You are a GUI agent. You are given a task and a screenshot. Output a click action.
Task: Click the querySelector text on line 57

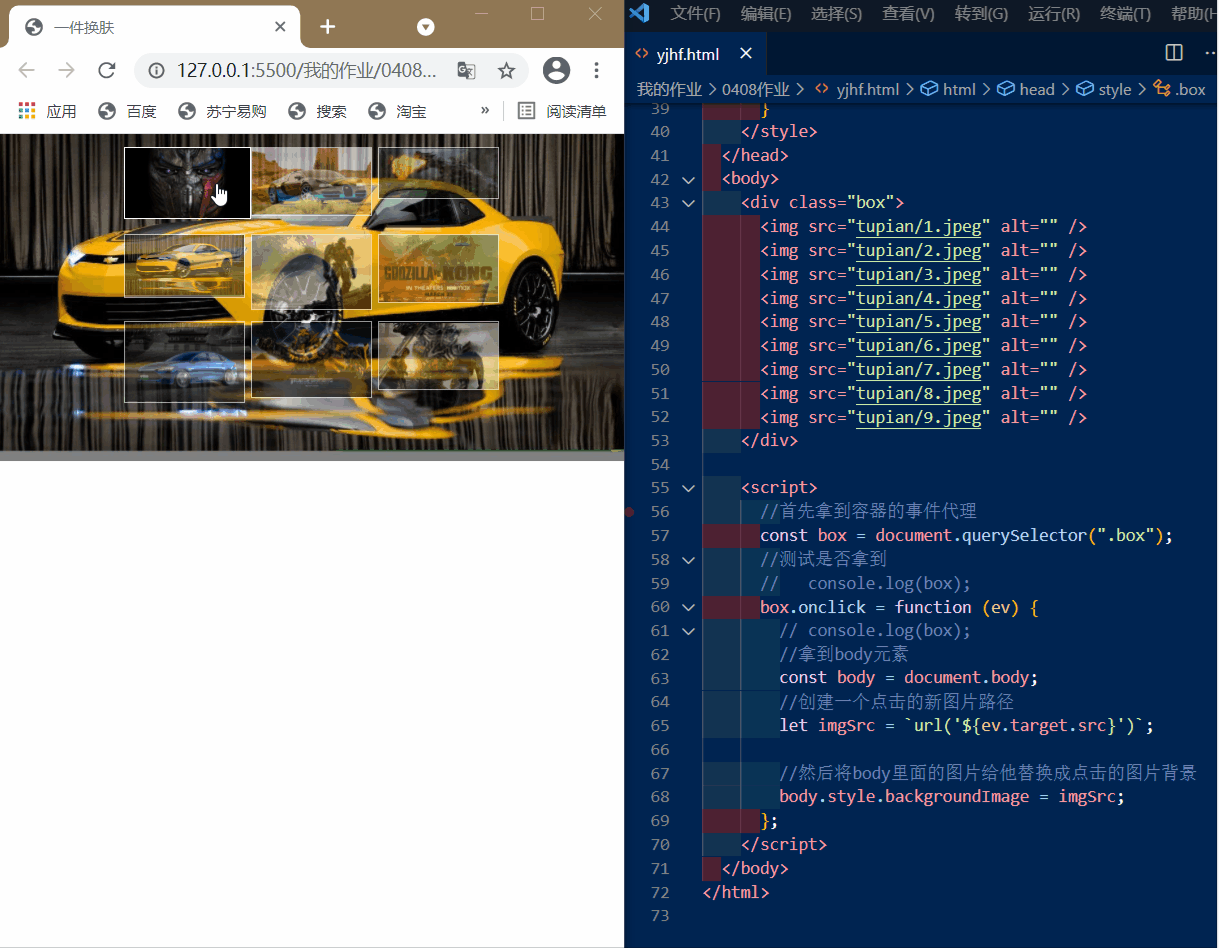pyautogui.click(x=1022, y=536)
